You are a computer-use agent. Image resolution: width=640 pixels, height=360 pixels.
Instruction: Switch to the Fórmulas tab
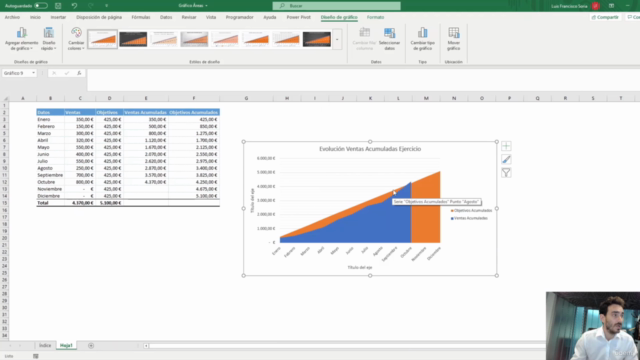(141, 17)
